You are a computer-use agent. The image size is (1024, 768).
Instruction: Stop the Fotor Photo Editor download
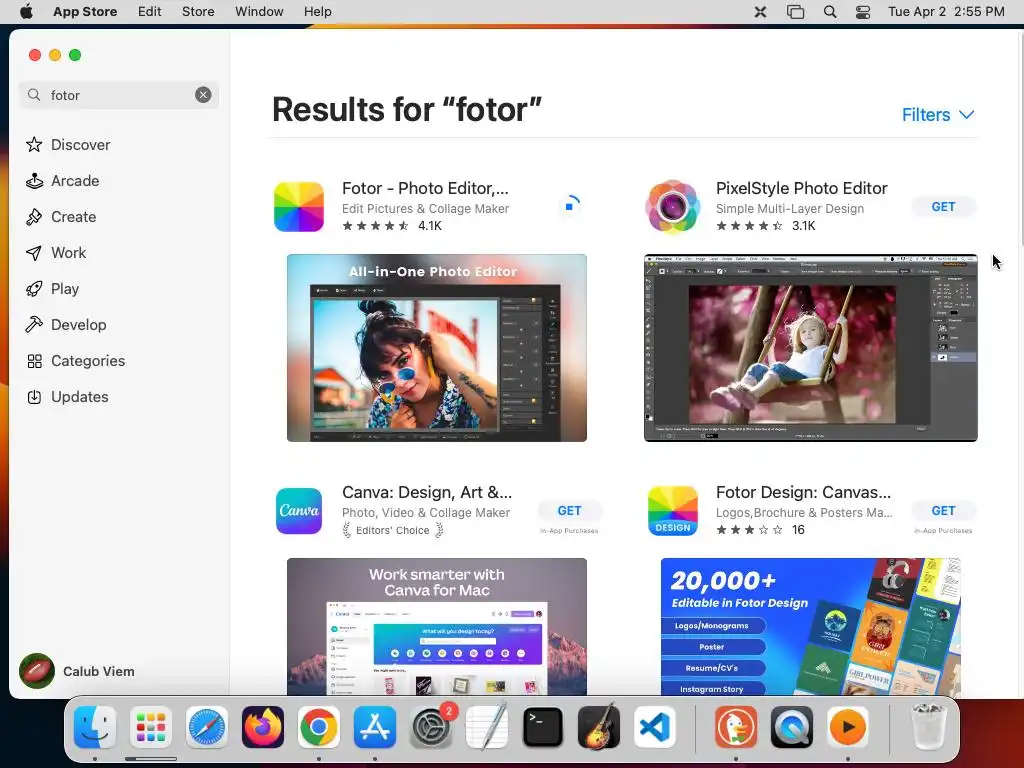pyautogui.click(x=569, y=206)
